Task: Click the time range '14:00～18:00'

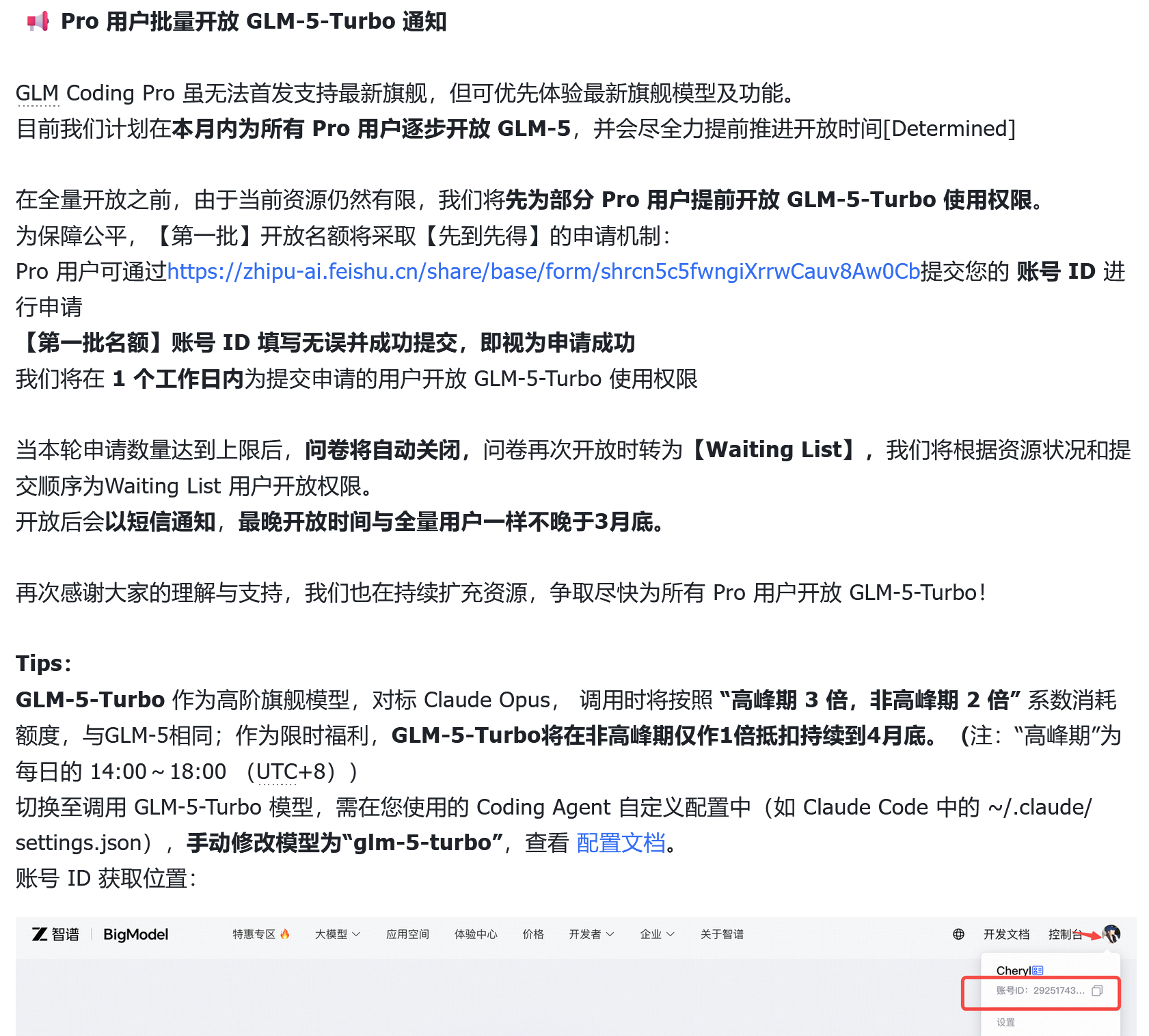Action: 158,772
